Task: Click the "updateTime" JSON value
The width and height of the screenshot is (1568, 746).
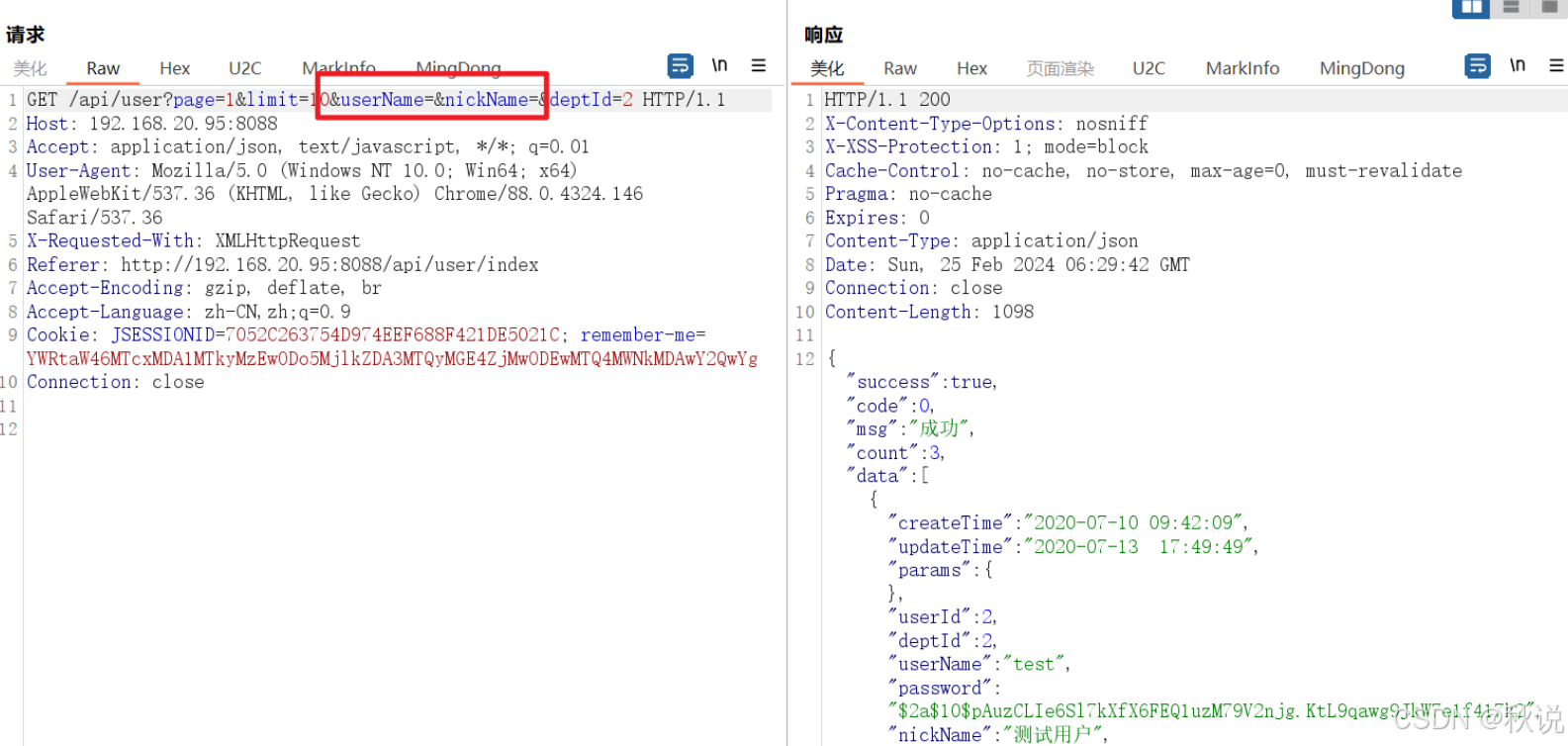Action: click(x=1141, y=547)
